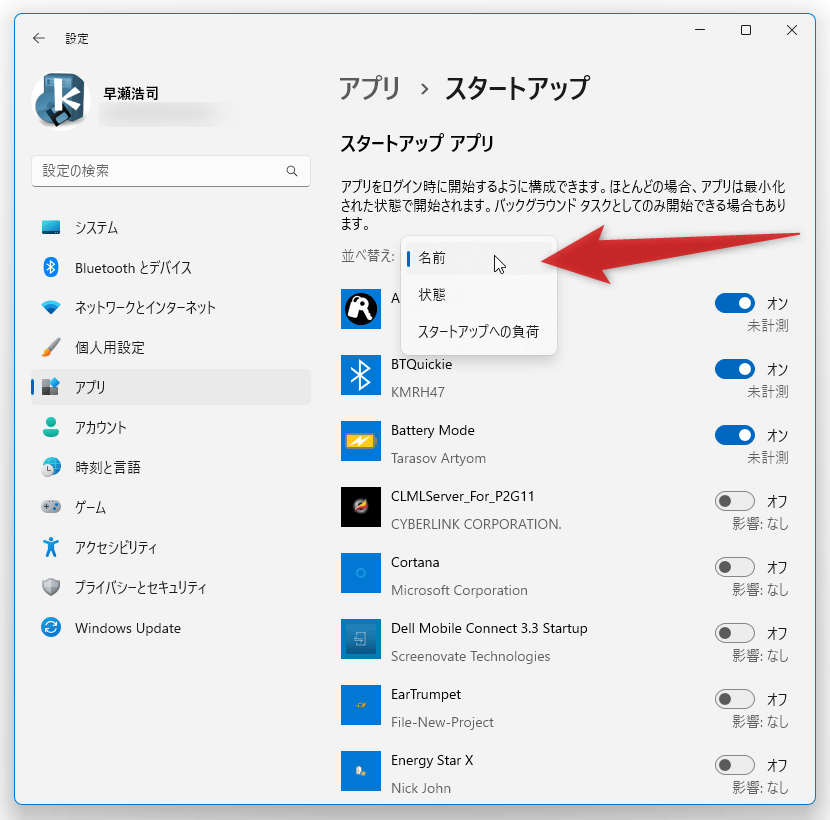This screenshot has width=830, height=820.
Task: Click Nick John publisher text
Action: 421,788
